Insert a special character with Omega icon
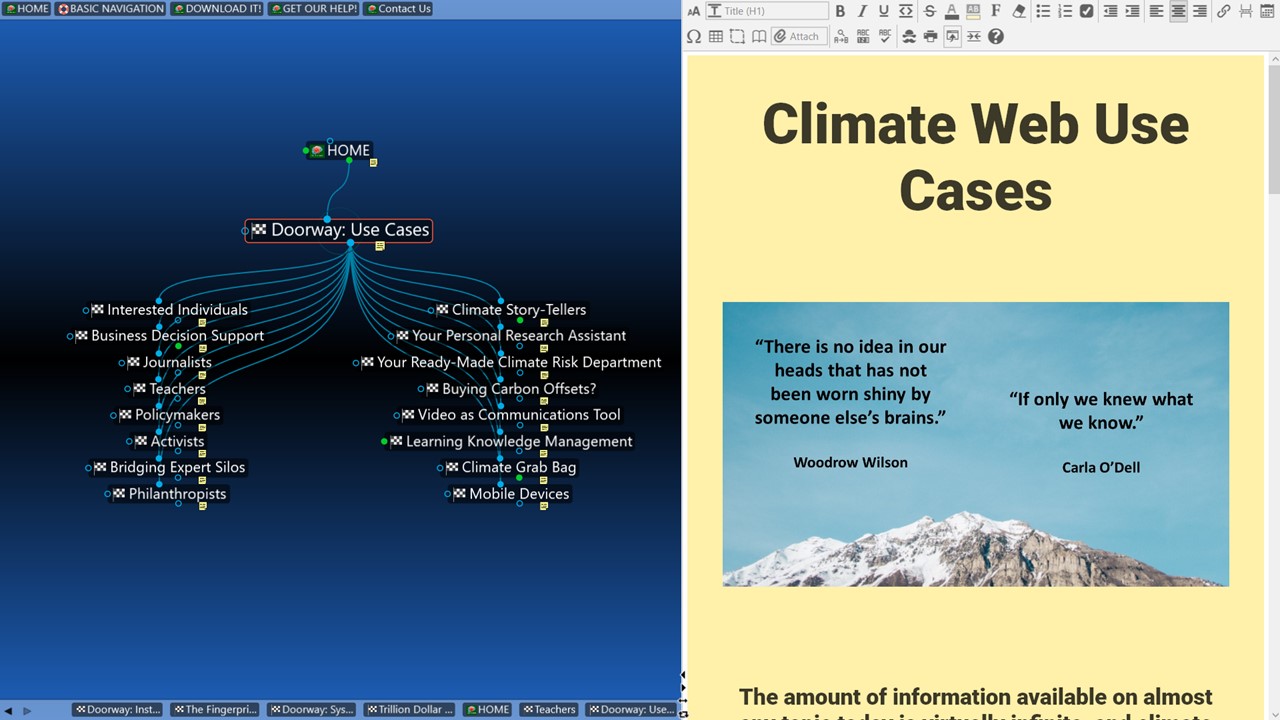 (x=694, y=36)
